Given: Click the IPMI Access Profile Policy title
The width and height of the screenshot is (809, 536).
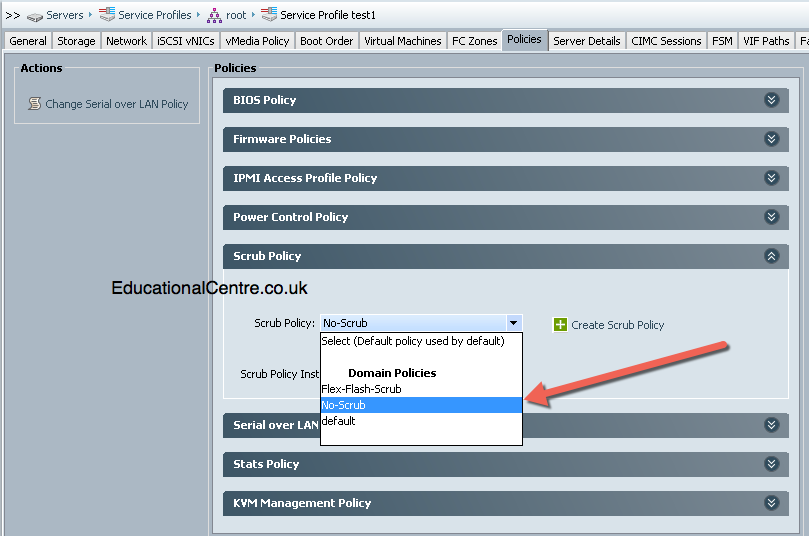Looking at the screenshot, I should pos(305,178).
